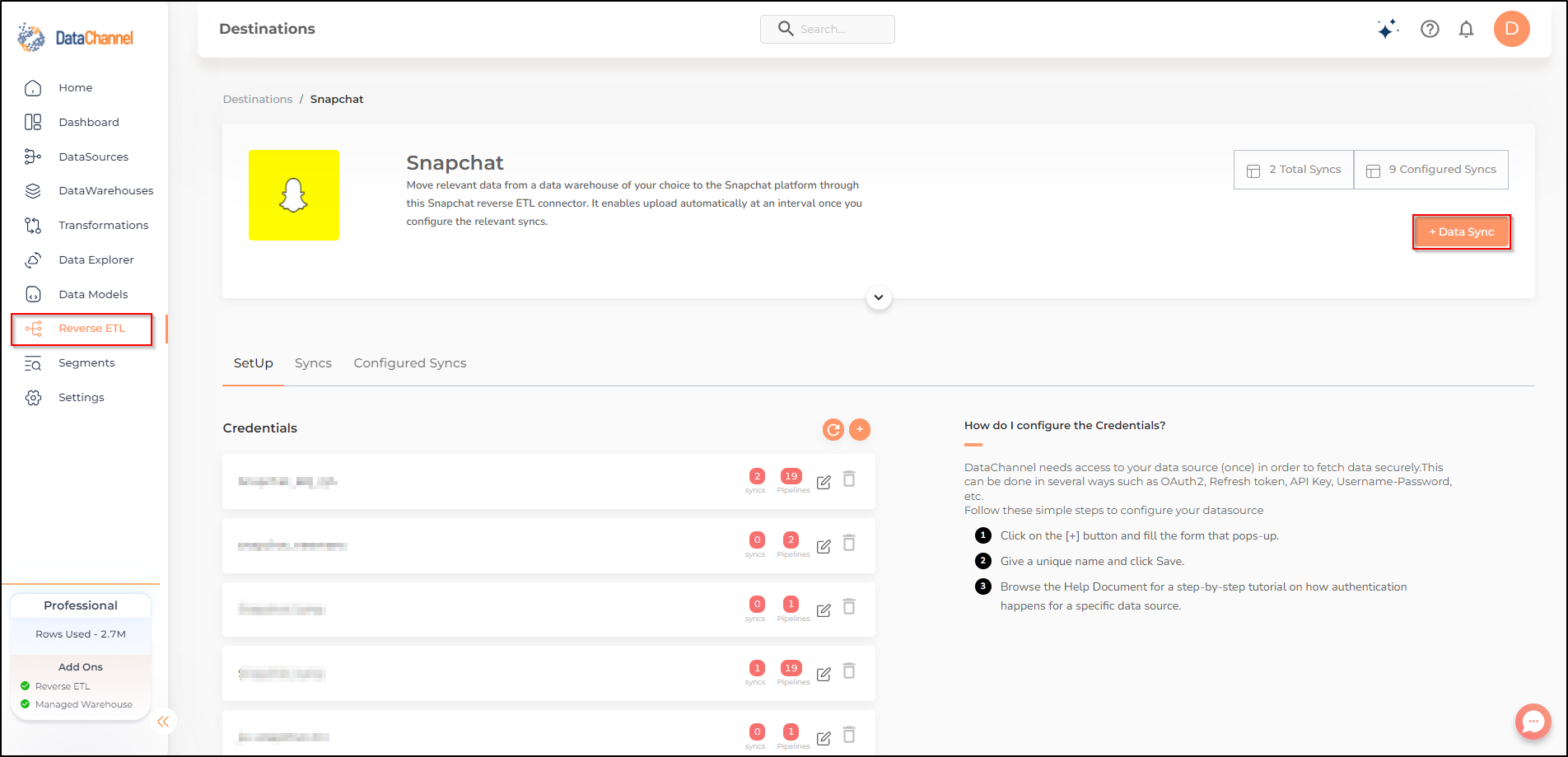Edit the fifth credential in the list

coord(824,738)
